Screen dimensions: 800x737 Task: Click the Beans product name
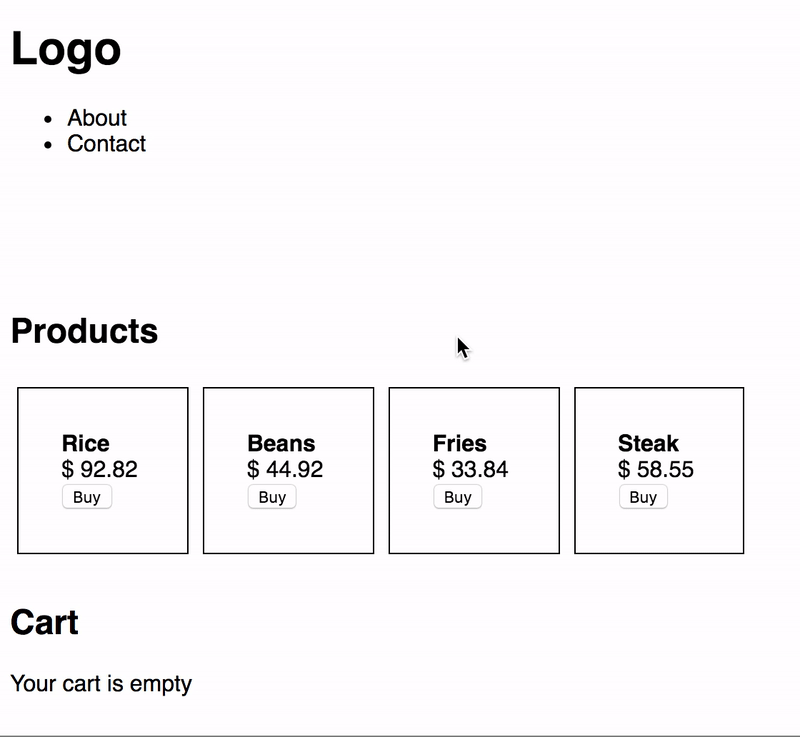[281, 443]
